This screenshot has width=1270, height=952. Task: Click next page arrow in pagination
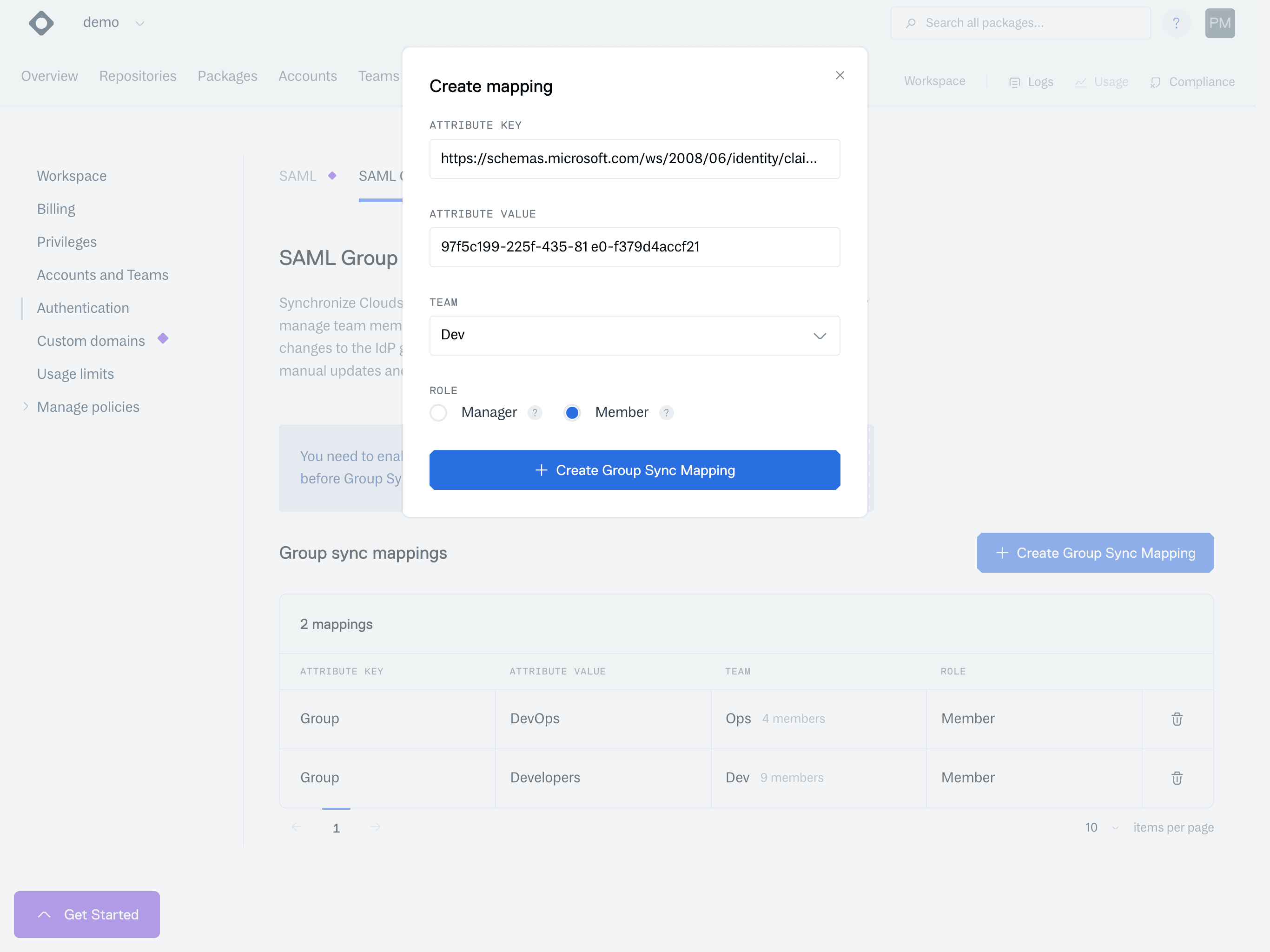(375, 827)
